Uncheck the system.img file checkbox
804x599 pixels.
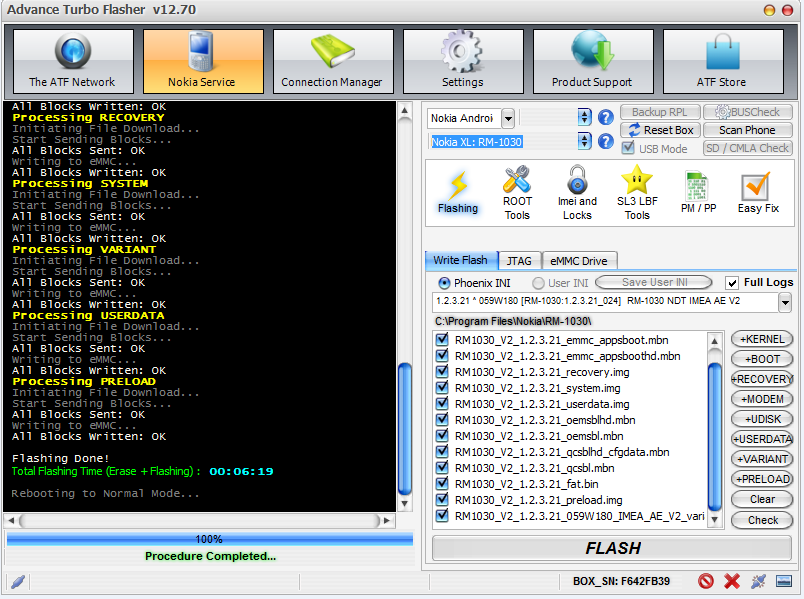441,387
